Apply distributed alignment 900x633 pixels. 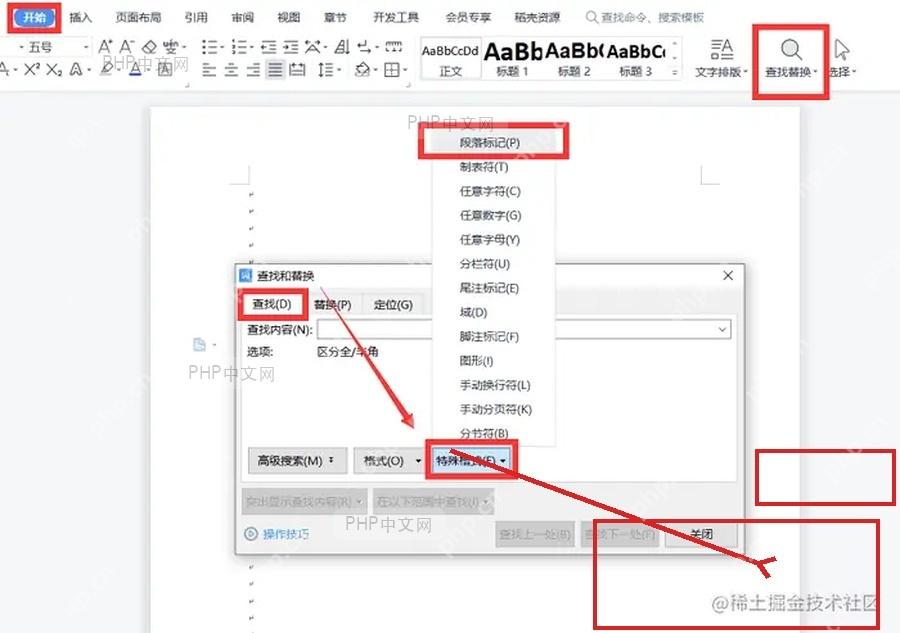point(297,71)
